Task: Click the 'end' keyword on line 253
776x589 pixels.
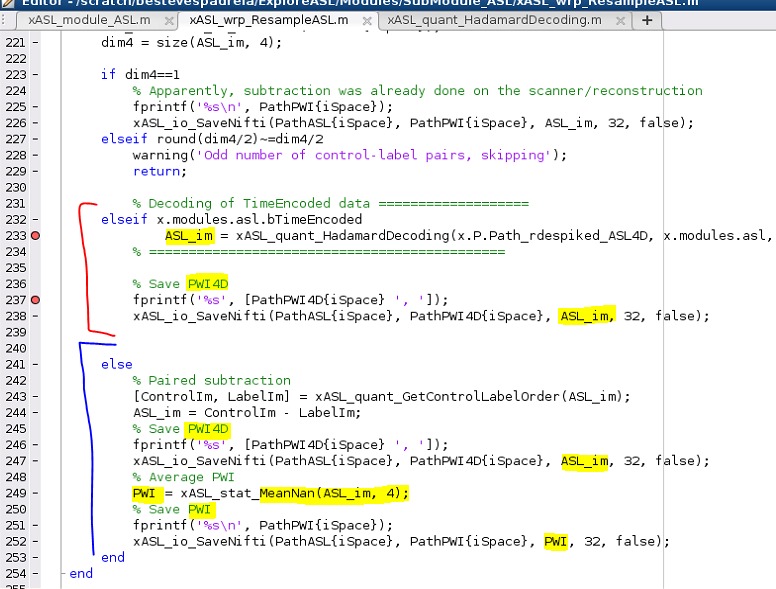Action: pos(113,557)
